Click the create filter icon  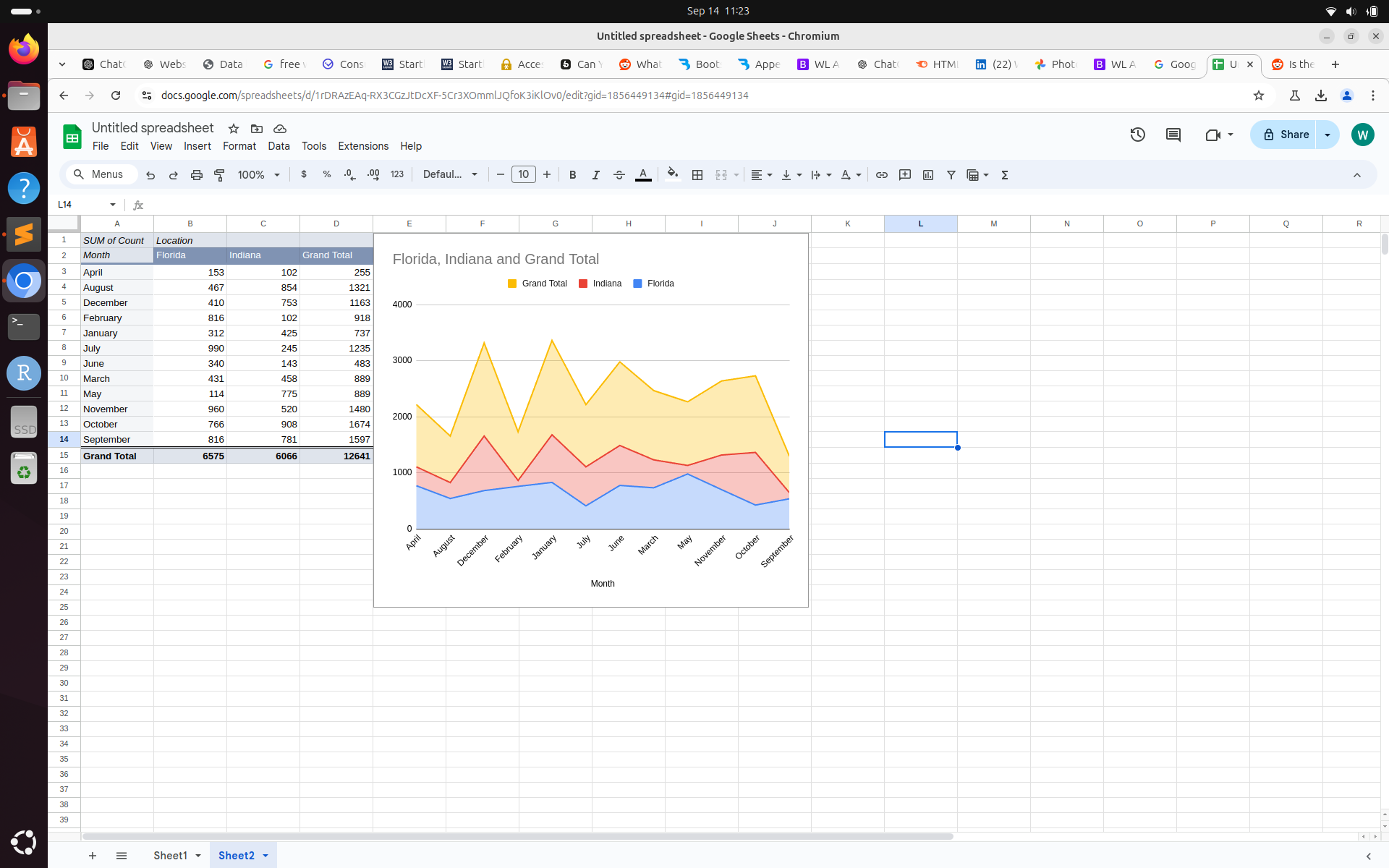pos(951,175)
